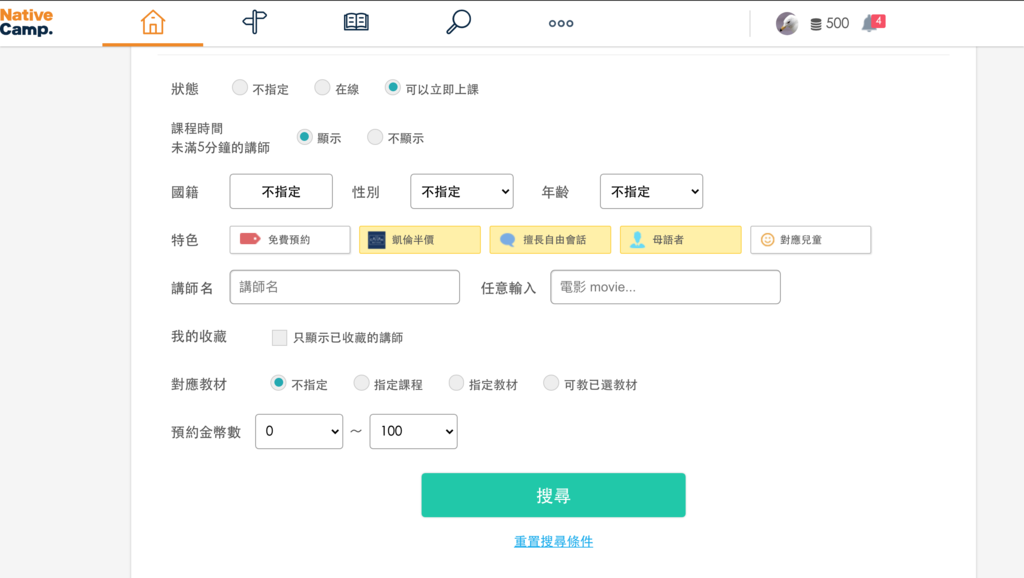Choose 不顯示 for lessons under 5 minutes
The width and height of the screenshot is (1024, 578).
375,137
